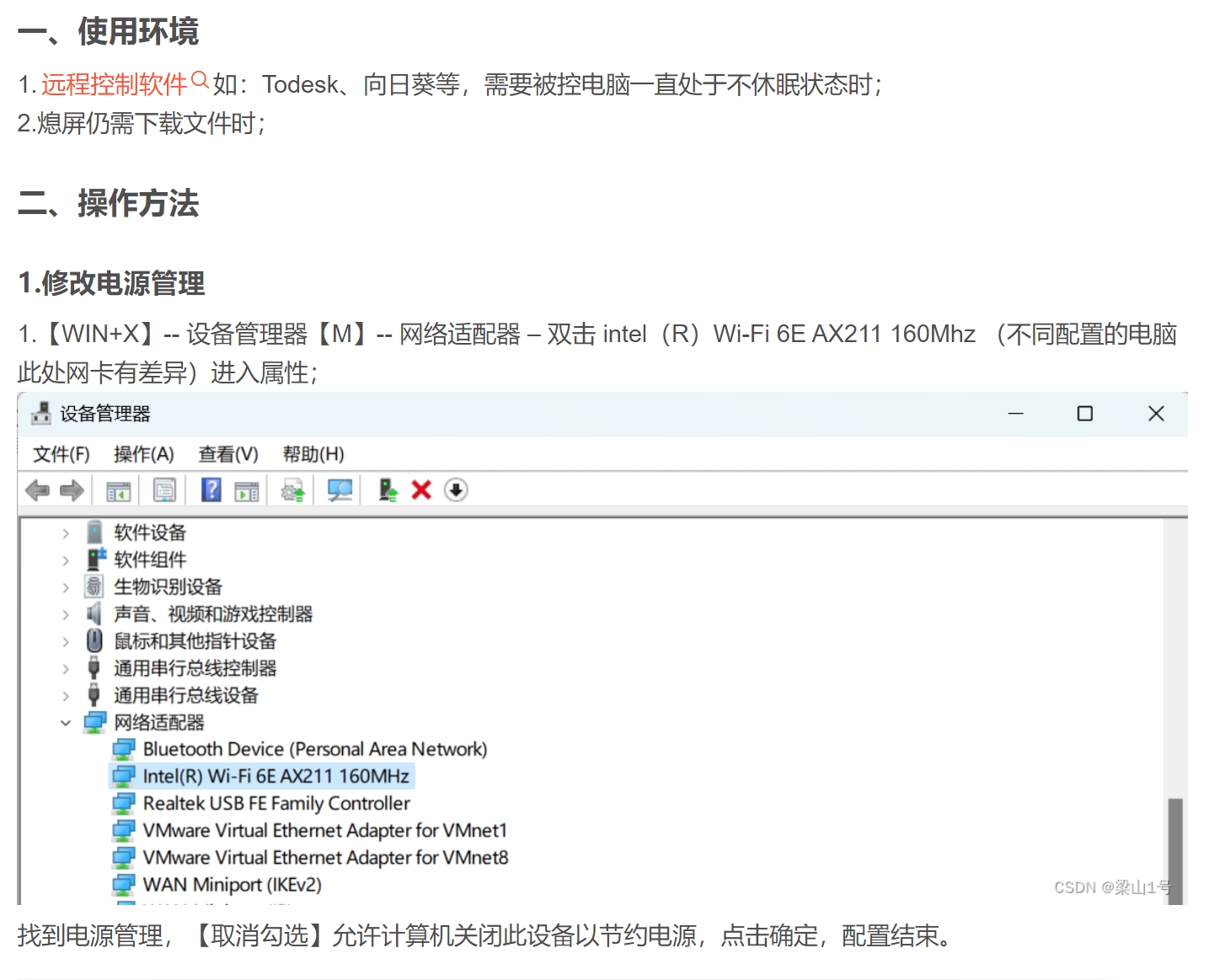The image size is (1209, 980).
Task: Expand 通用串行总线设备 node
Action: click(66, 695)
